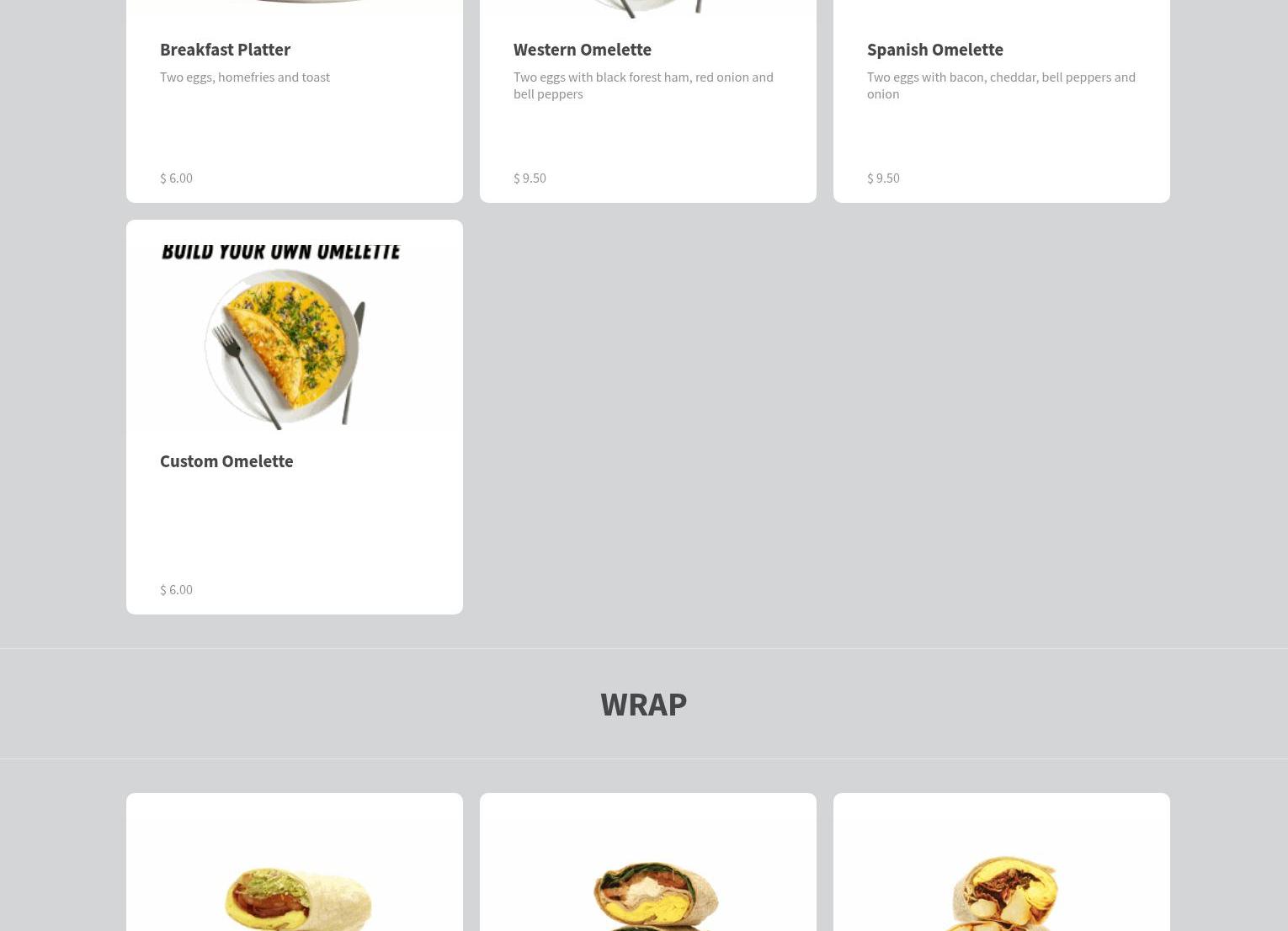
Task: Click the Western Omelette ham description
Action: [643, 85]
